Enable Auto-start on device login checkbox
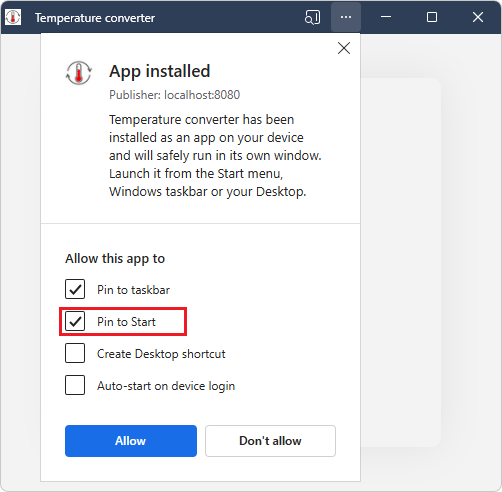502x492 pixels. [x=75, y=385]
